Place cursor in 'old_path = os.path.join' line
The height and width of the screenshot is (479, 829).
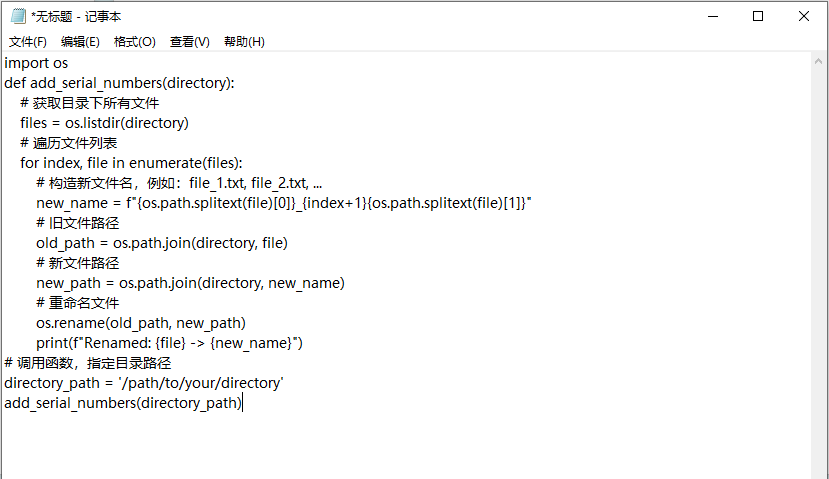[x=162, y=243]
